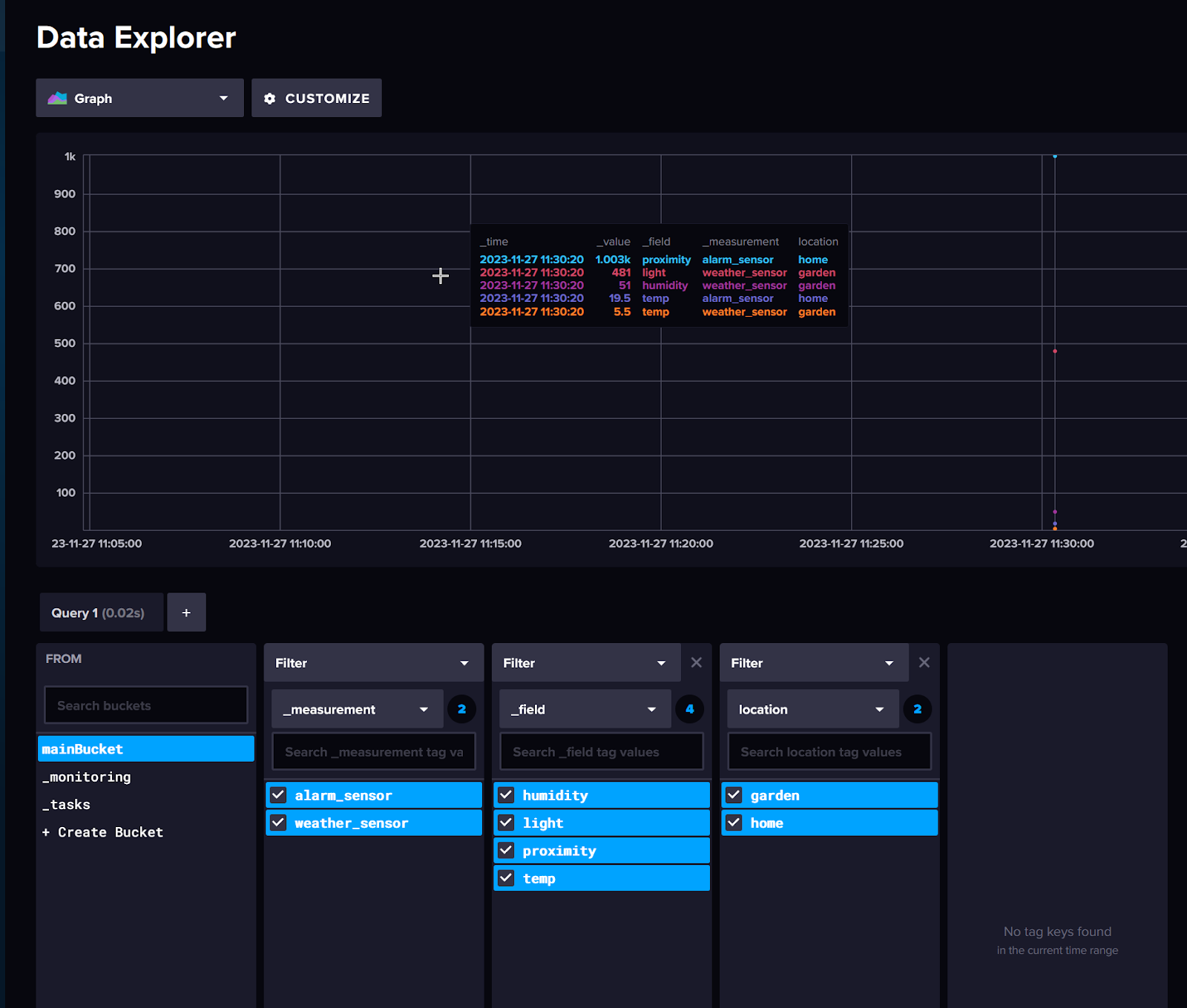Open the Graph visualization type dropdown
1187x1008 pixels.
[x=139, y=98]
